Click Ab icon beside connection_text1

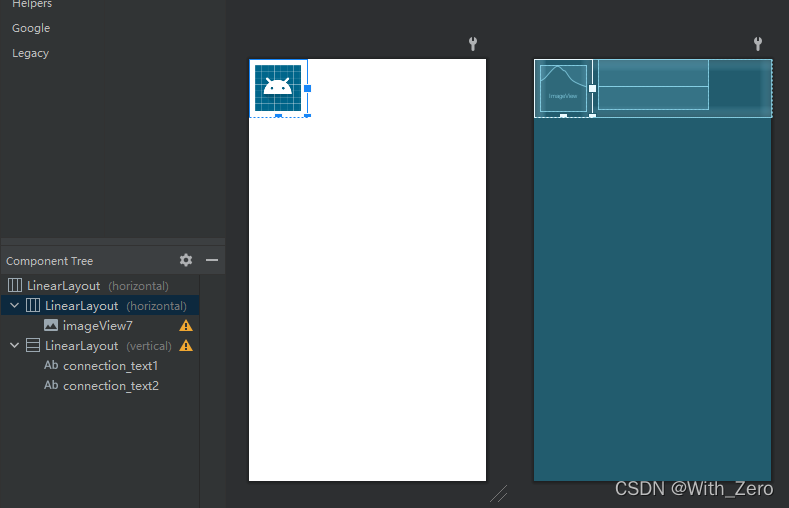[51, 365]
